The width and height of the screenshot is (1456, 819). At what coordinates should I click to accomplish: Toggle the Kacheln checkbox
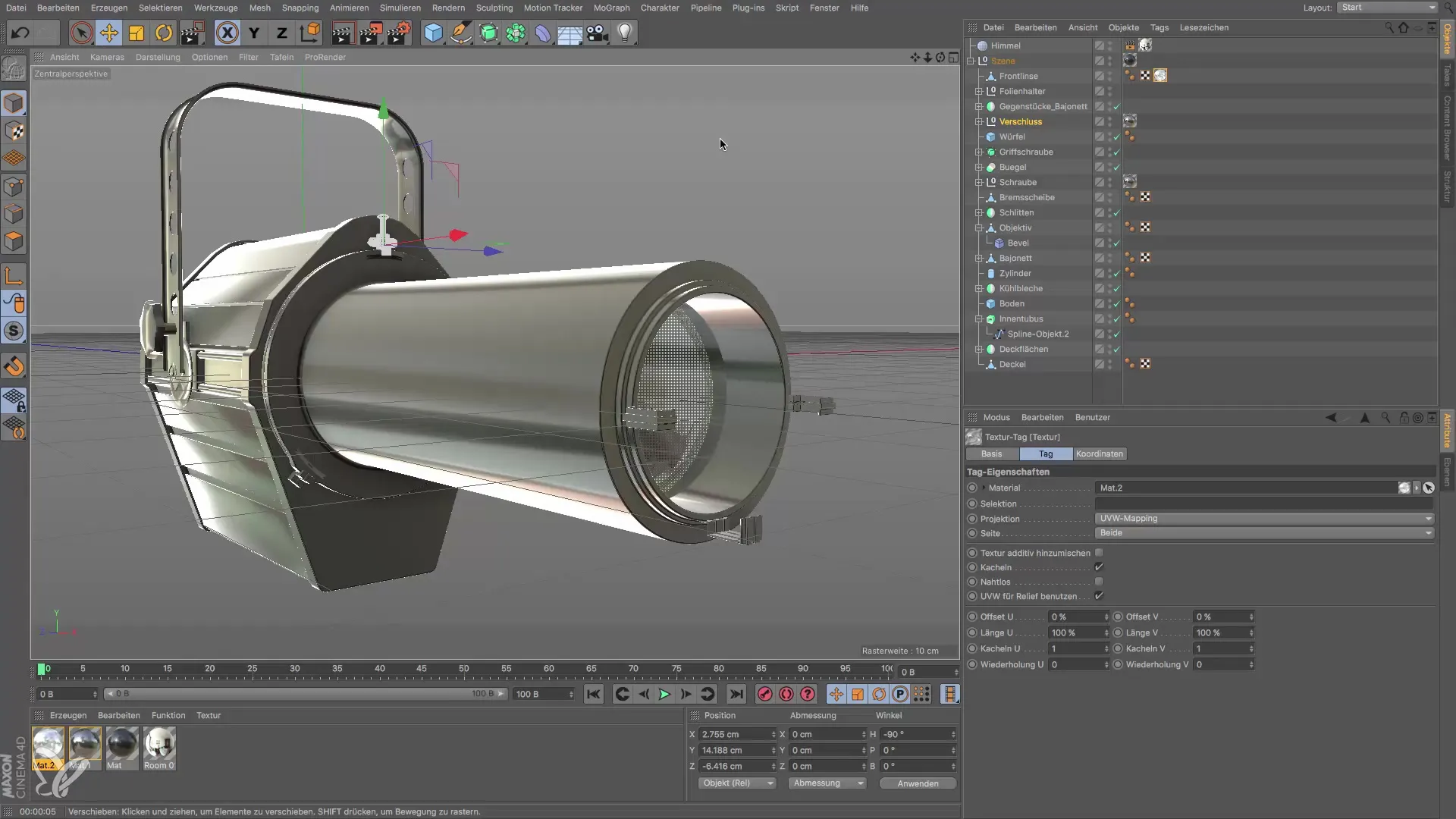pos(1099,567)
